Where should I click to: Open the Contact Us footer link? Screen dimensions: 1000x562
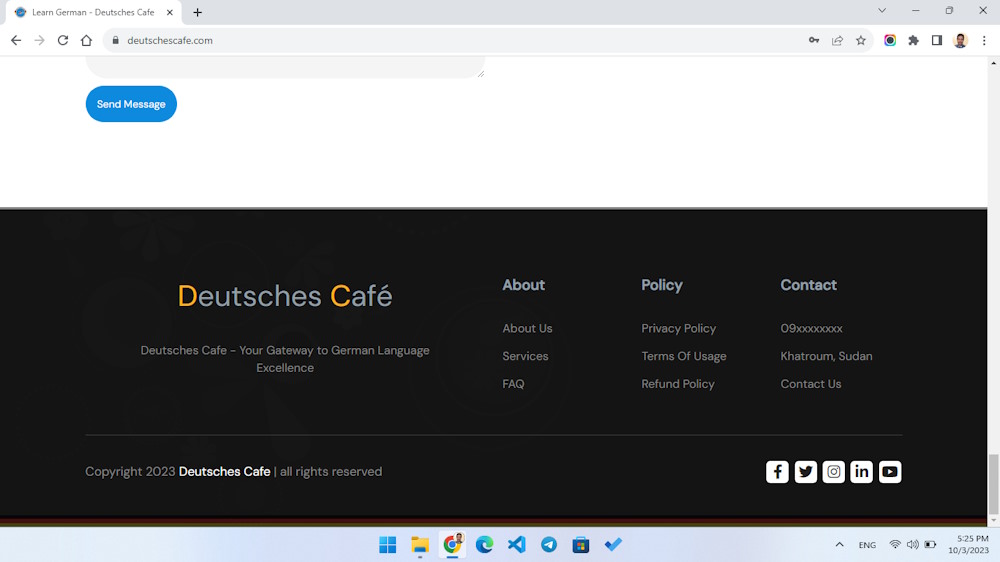point(811,384)
